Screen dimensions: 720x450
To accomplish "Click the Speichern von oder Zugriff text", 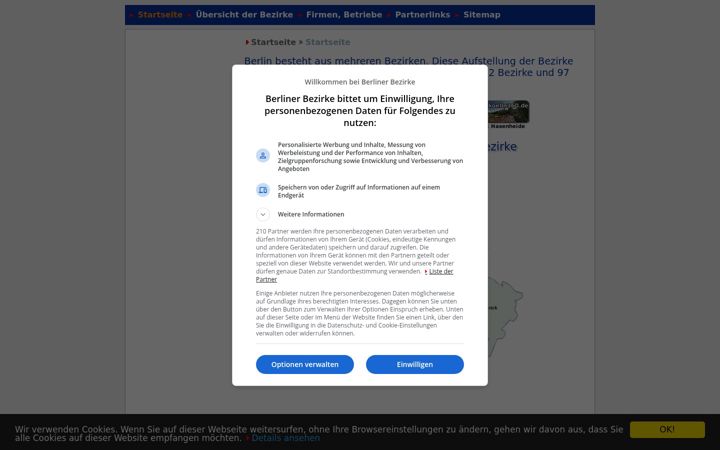I will 359,191.
